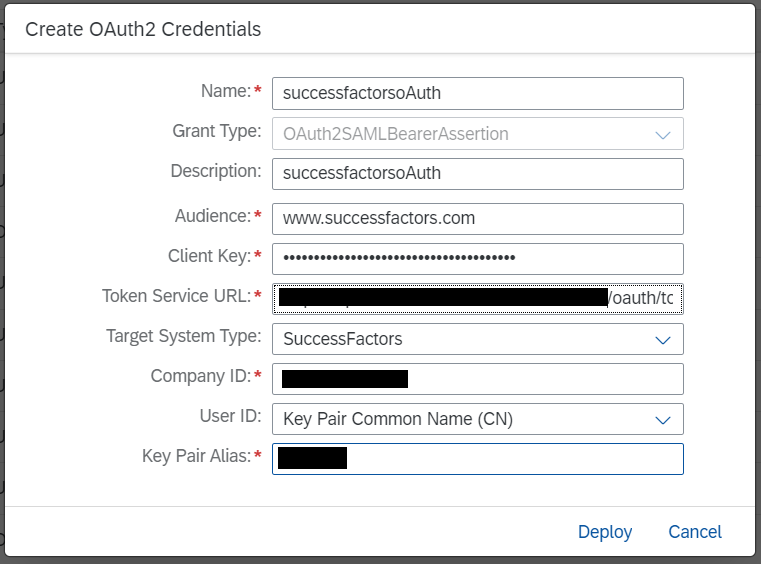
Task: Click the "Company ID:" label text
Action: pyautogui.click(x=201, y=376)
